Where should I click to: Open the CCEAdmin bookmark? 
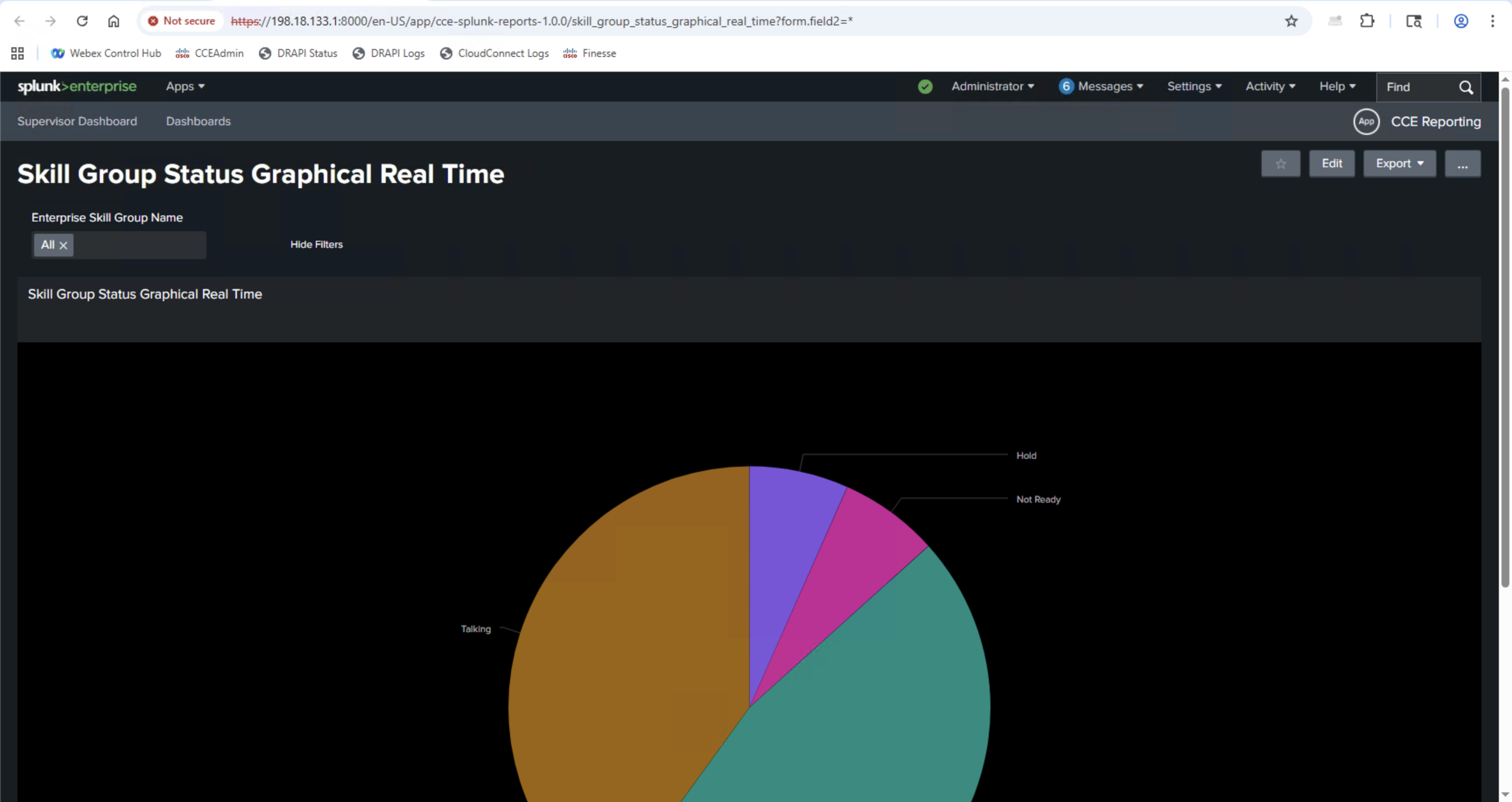[210, 53]
